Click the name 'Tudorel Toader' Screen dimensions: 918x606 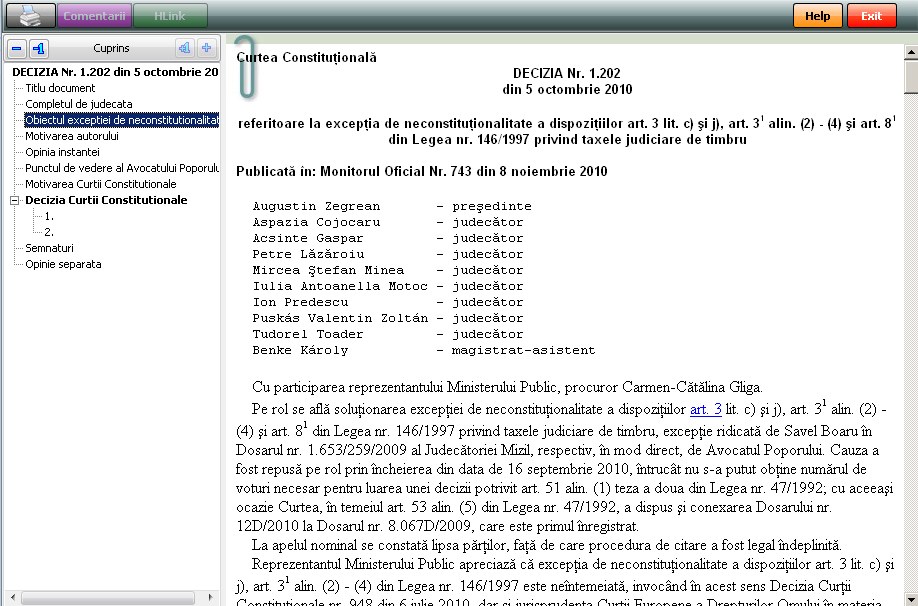(x=308, y=334)
